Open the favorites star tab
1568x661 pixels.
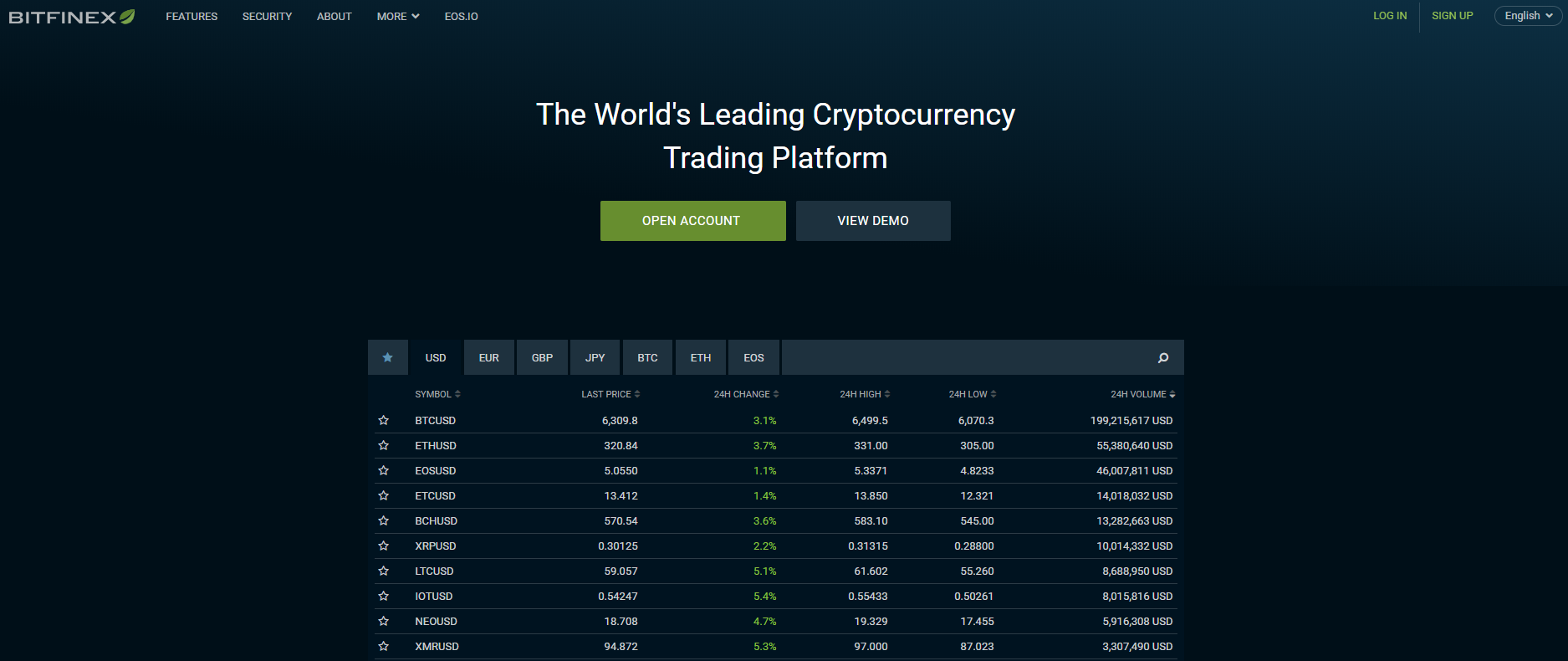click(388, 357)
